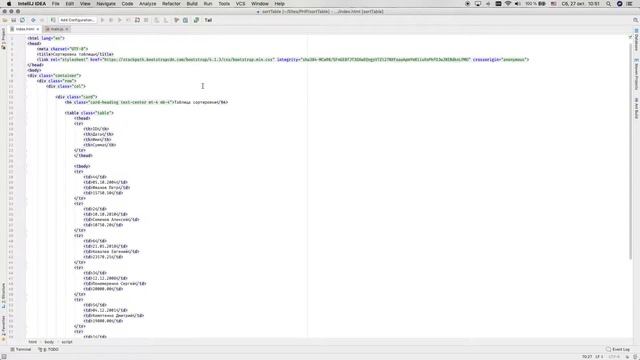Open the Edit menu
This screenshot has width=640, height=360.
[x=70, y=4]
